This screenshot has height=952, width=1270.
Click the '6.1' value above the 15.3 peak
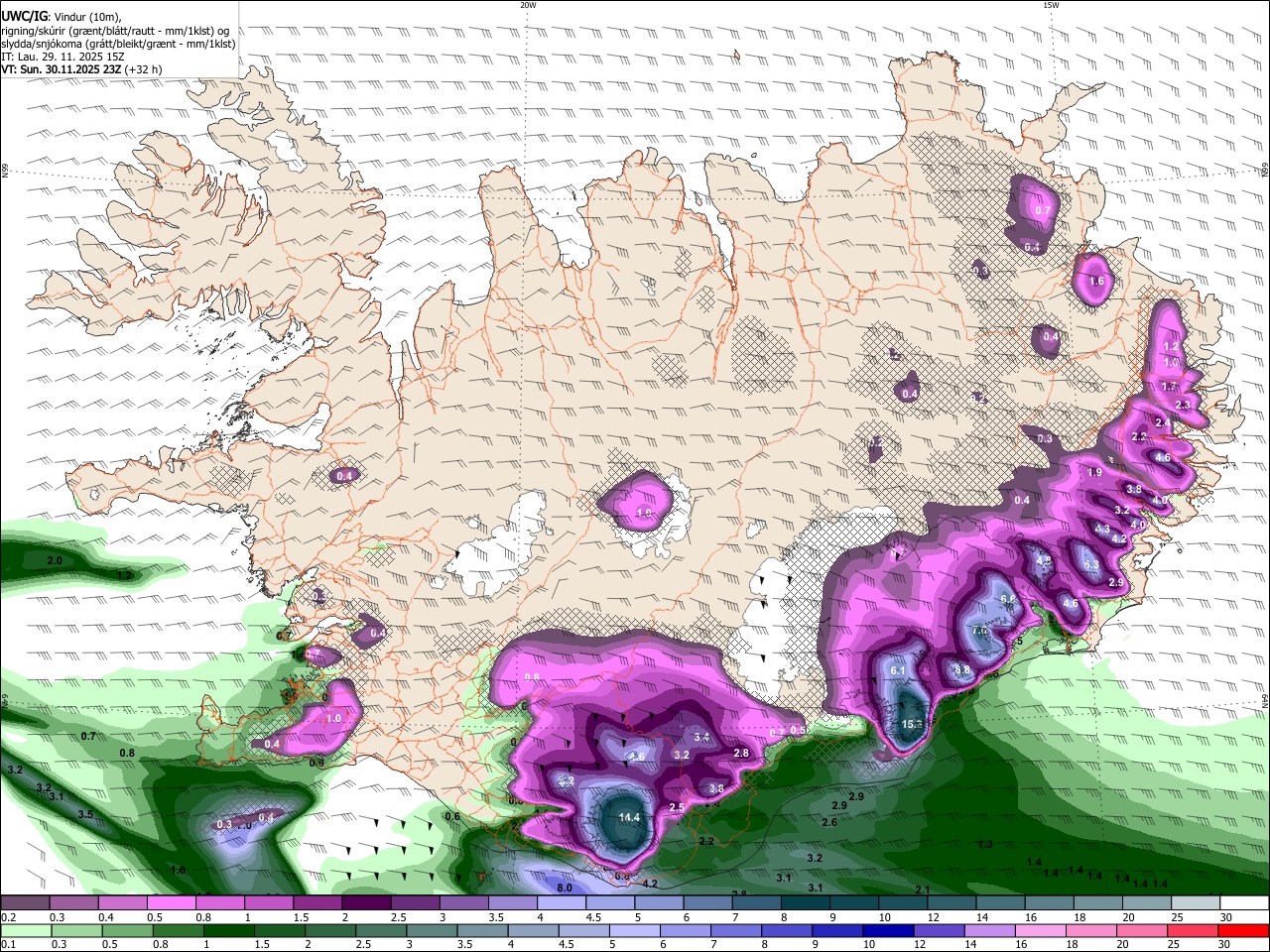pos(898,670)
